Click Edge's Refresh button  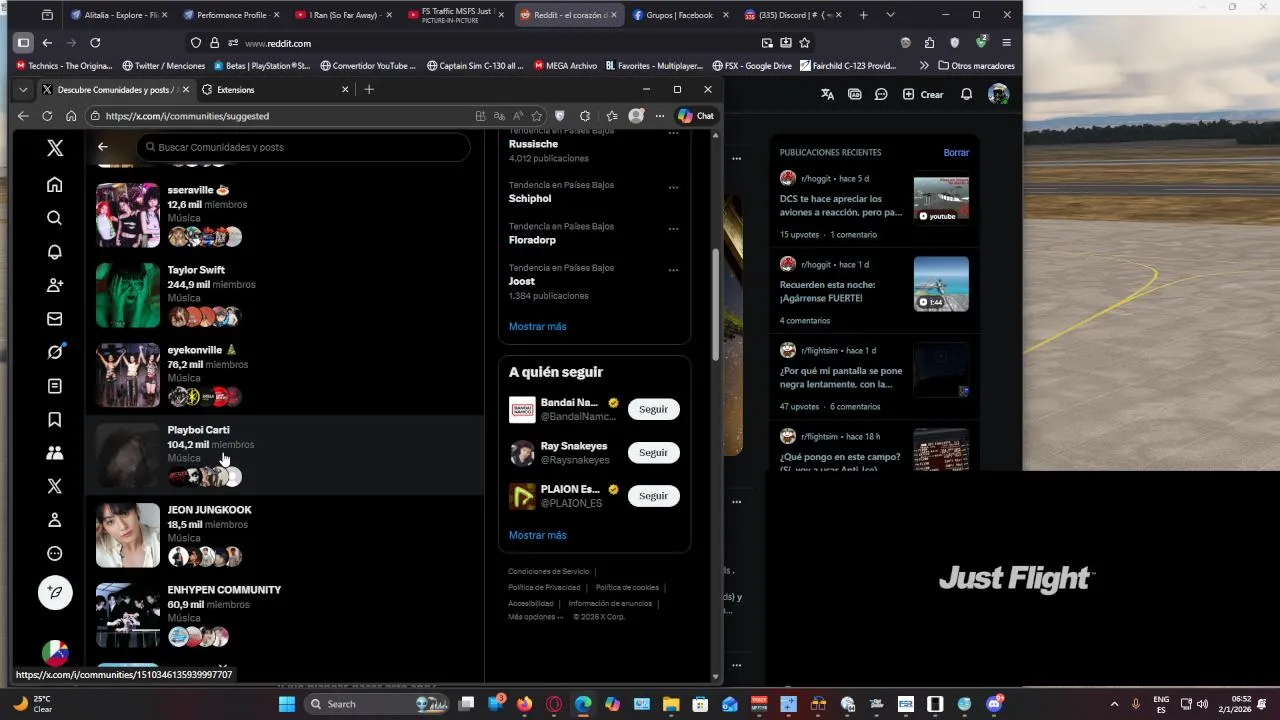tap(47, 116)
